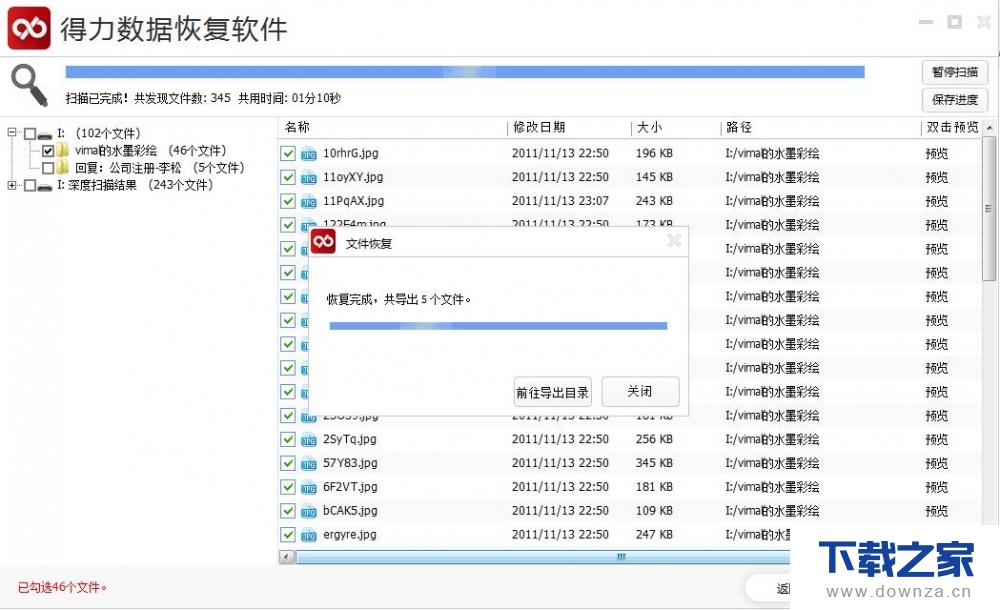The width and height of the screenshot is (1000, 610).
Task: Click the vertical scrollbar up arrow
Action: point(989,128)
